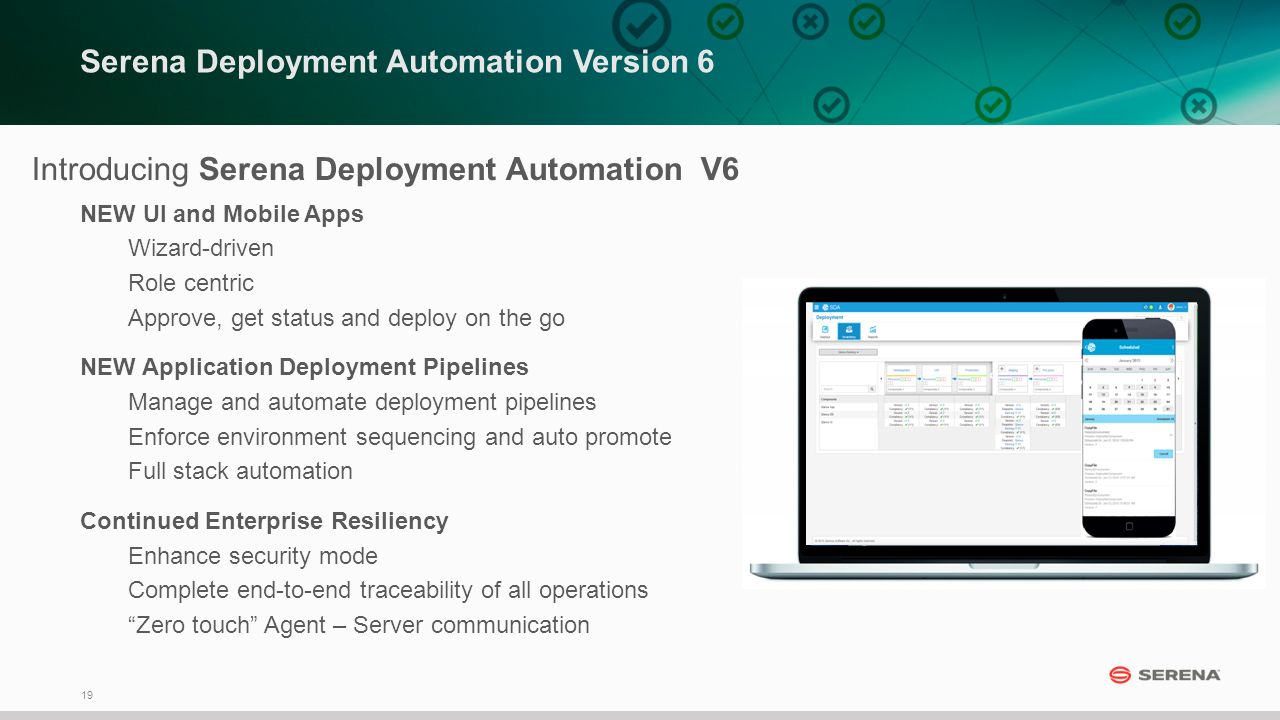Open the hamburger menu in the SDA laptop screen

tap(816, 307)
